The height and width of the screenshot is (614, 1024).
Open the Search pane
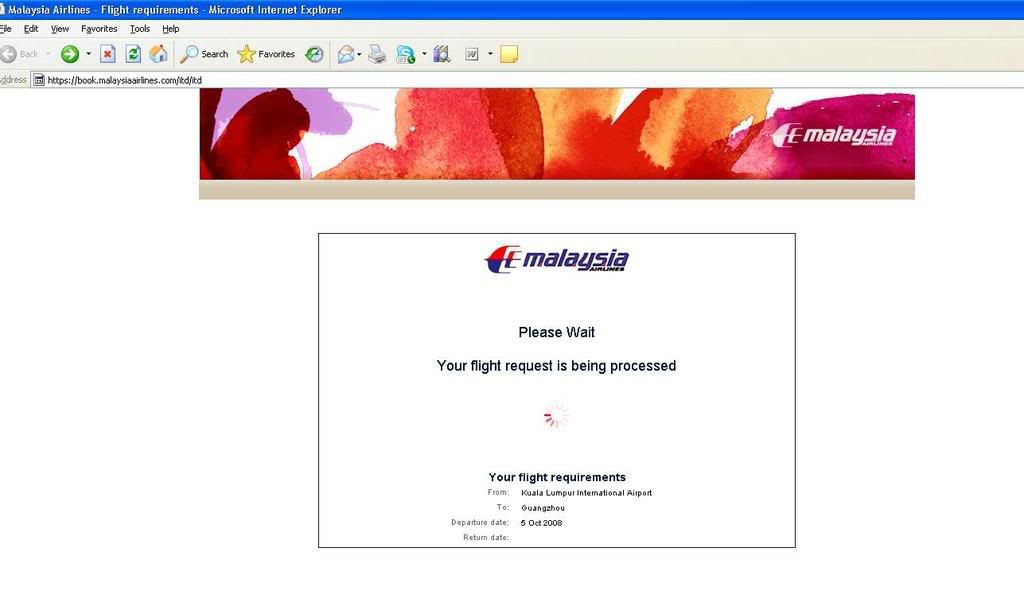204,54
